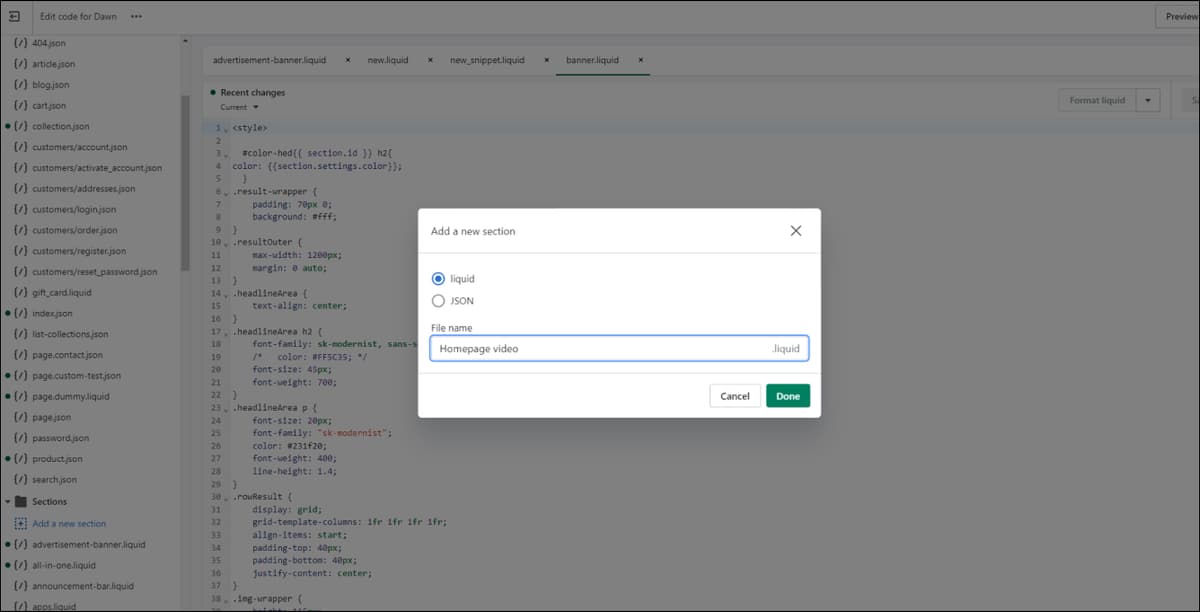
Task: Open product.json file
Action: pos(57,459)
